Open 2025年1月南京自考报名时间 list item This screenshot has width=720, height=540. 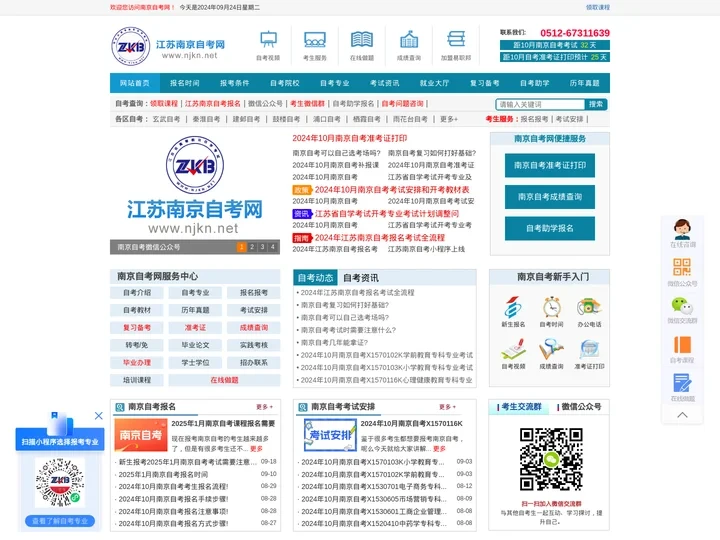(x=163, y=474)
